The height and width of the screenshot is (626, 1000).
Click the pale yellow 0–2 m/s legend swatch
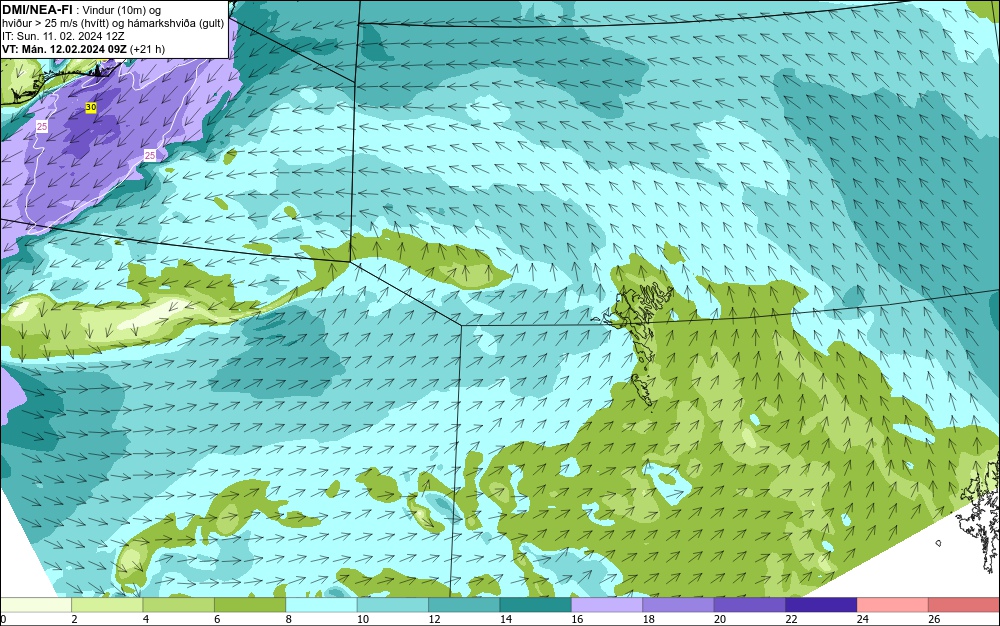point(36,605)
